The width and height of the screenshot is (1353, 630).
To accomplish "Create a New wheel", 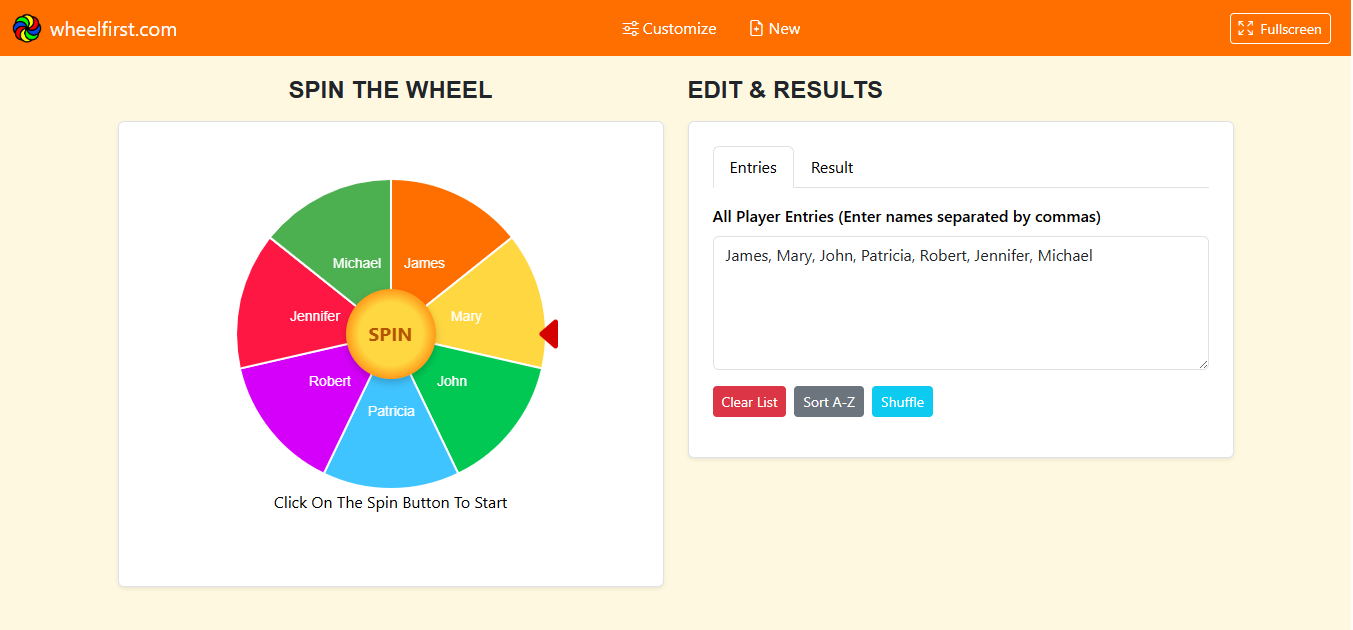I will (x=775, y=28).
